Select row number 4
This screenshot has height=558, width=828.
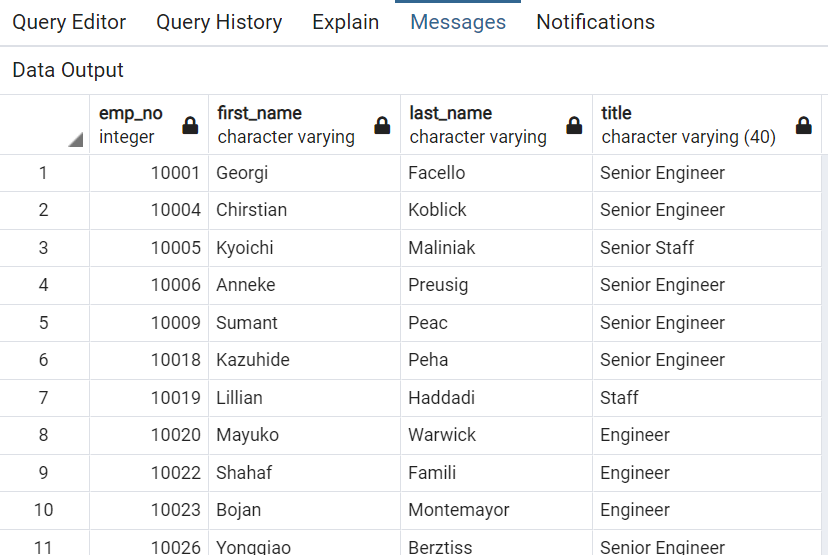coord(44,285)
